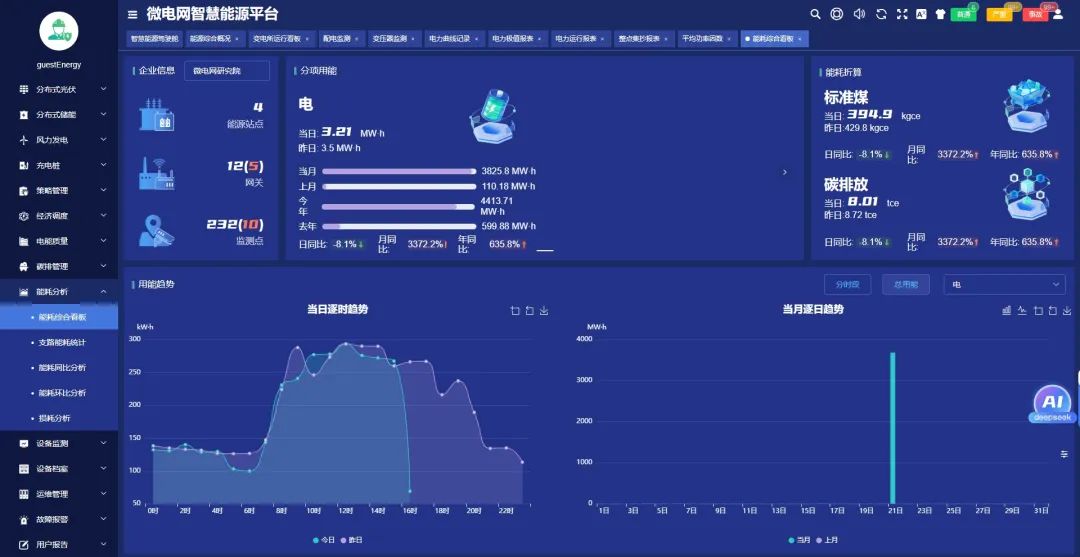Viewport: 1080px width, 557px height.
Task: Close the 电力运行报表 tab
Action: coord(603,39)
